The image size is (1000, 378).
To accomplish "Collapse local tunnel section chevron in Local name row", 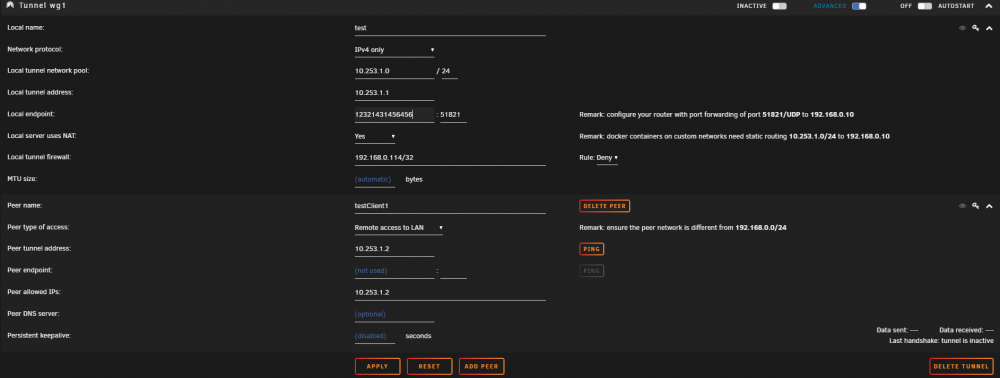I will click(x=989, y=28).
